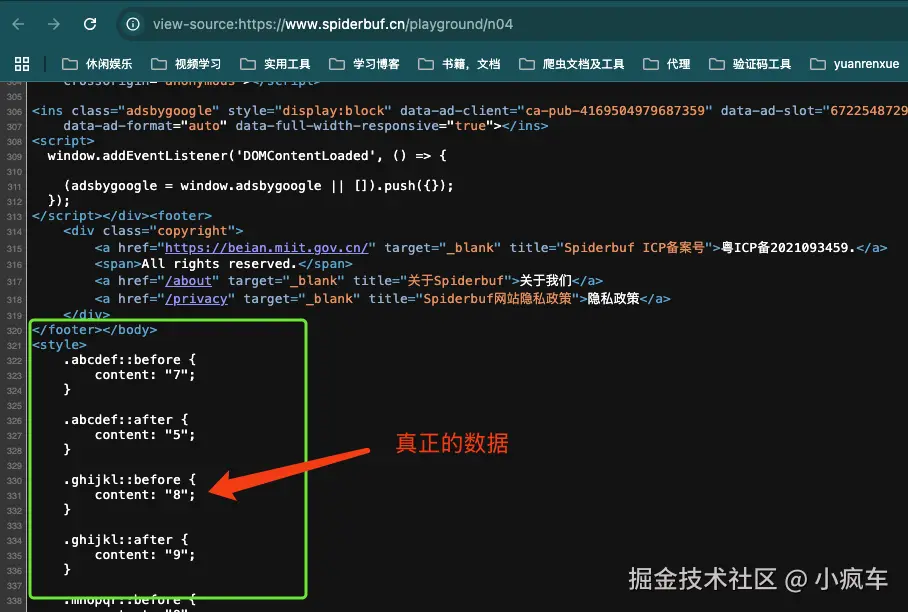908x612 pixels.
Task: Click the class="copyright" div tag
Action: coord(153,231)
